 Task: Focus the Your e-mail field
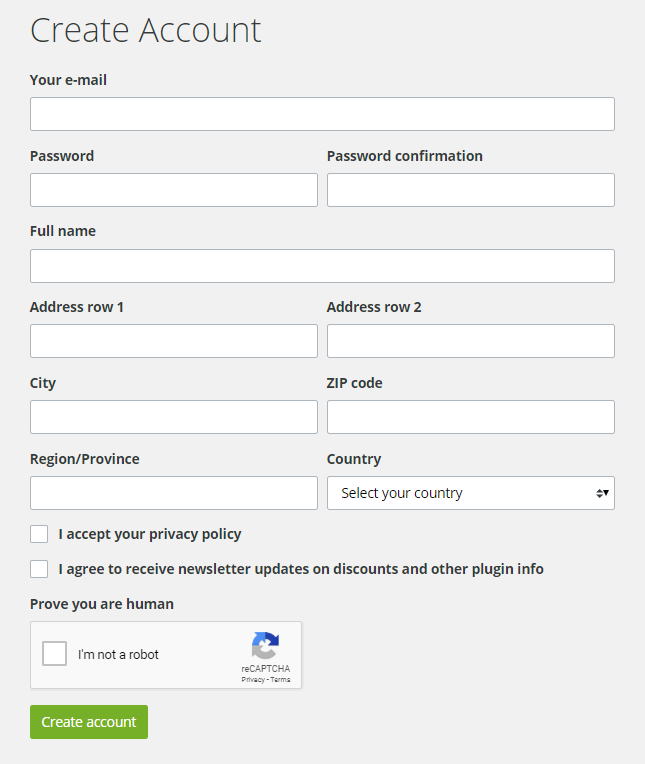tap(322, 114)
